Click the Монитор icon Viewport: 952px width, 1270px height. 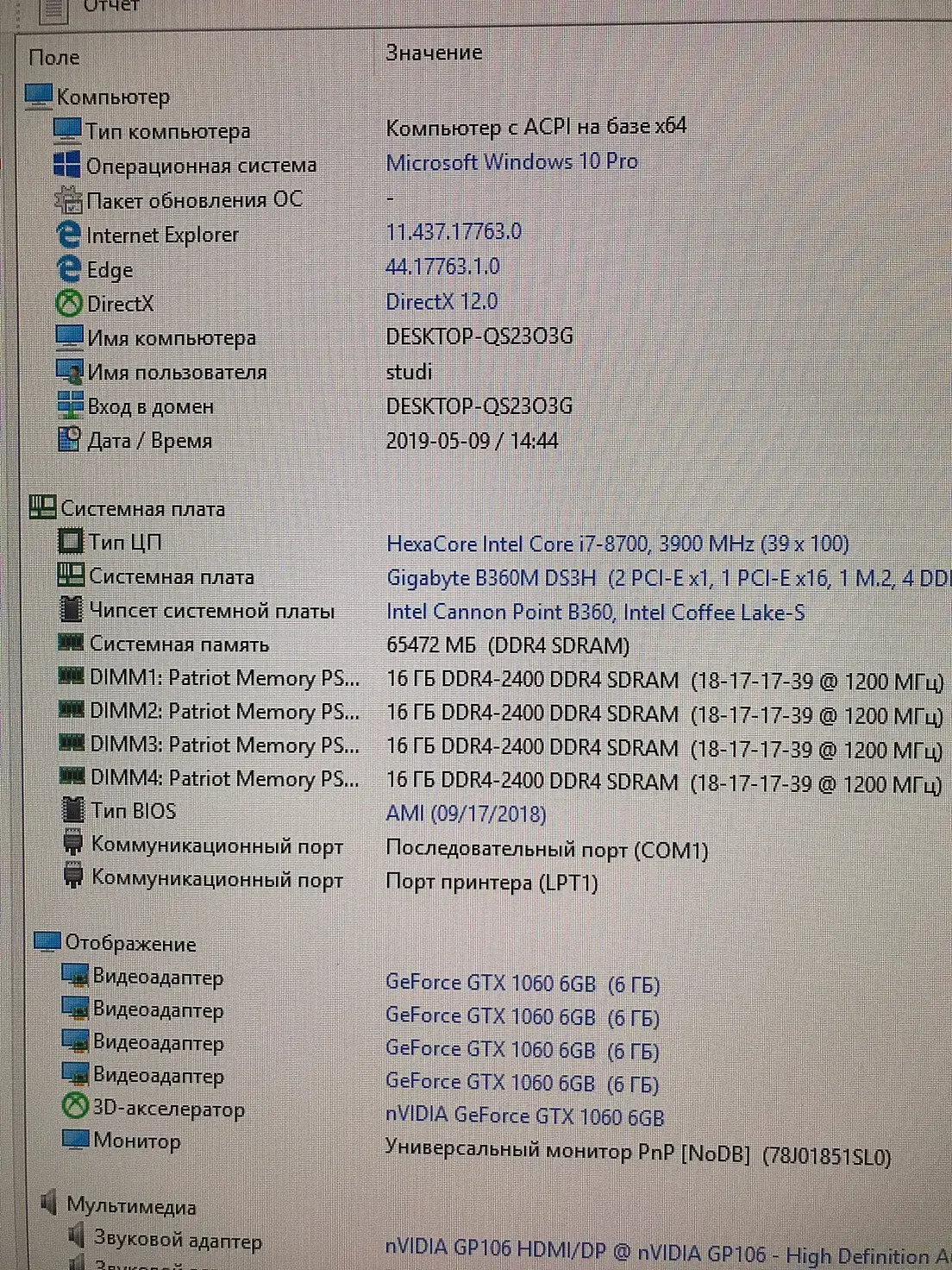click(x=76, y=1141)
